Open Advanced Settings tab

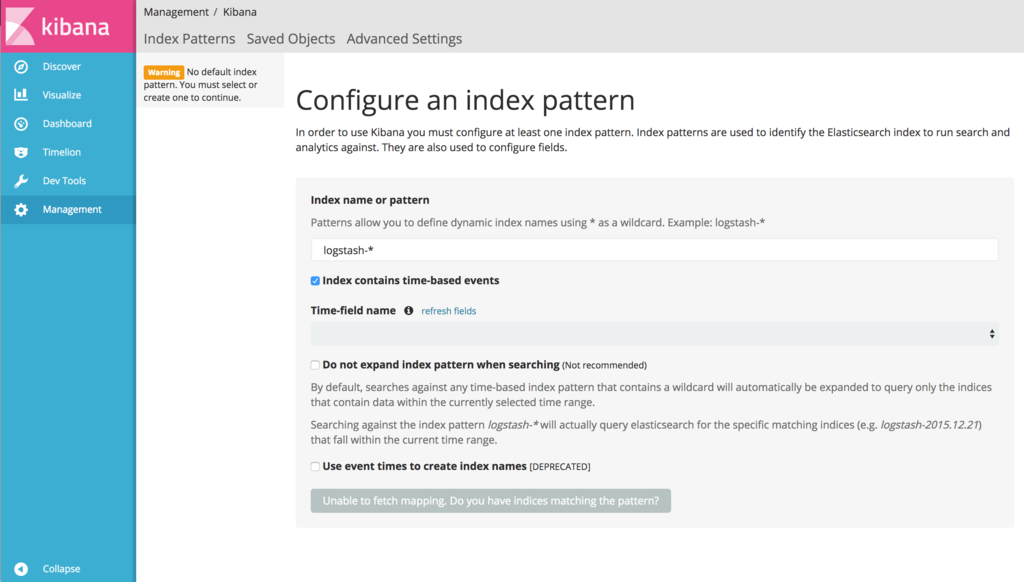404,39
